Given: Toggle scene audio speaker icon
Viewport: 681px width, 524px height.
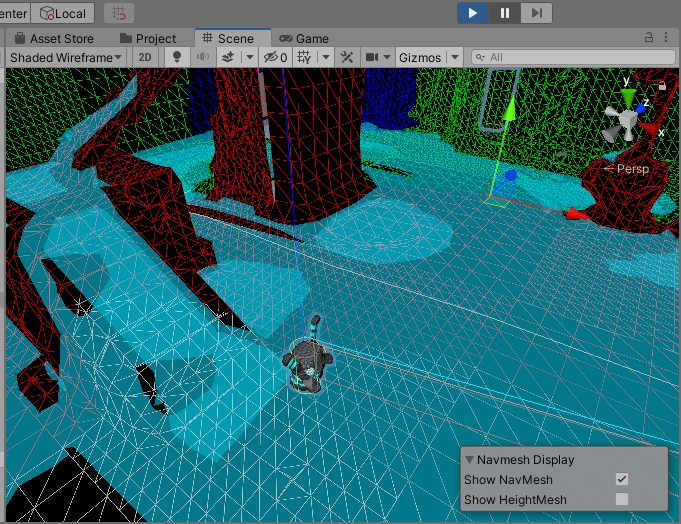Looking at the screenshot, I should pos(203,57).
